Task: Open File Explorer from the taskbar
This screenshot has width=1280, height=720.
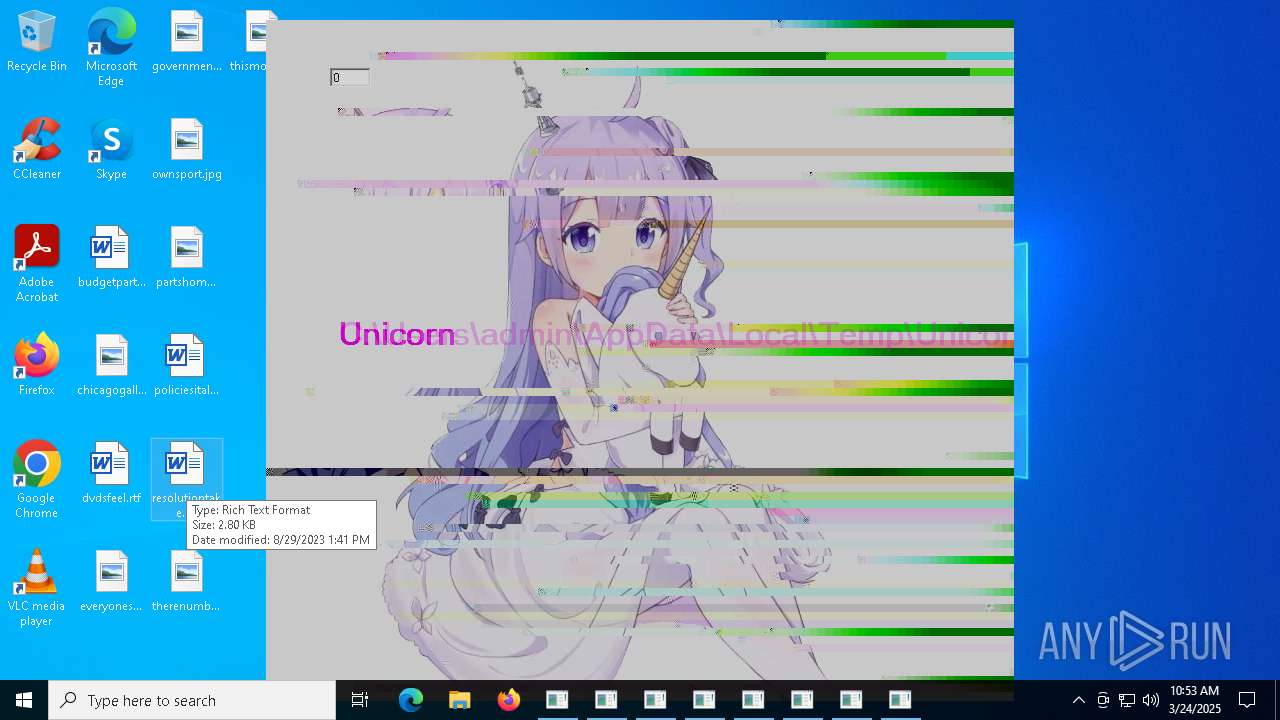Action: [460, 700]
